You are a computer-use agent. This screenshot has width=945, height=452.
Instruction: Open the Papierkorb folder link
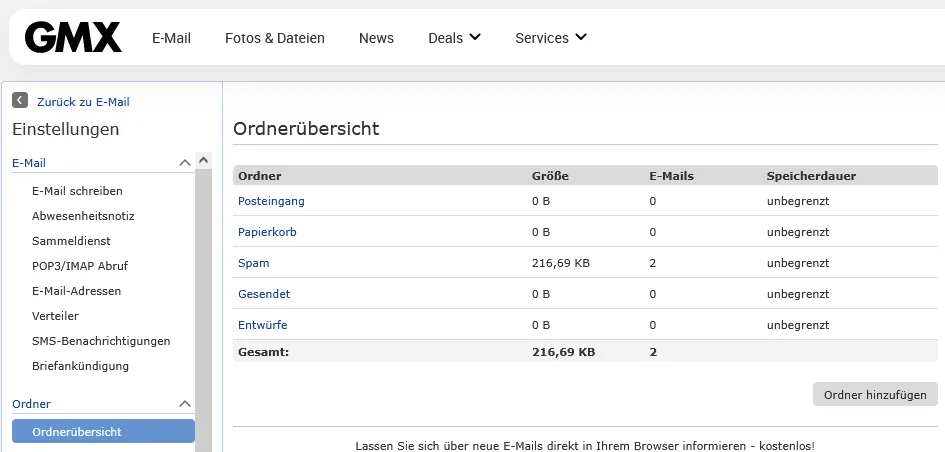pyautogui.click(x=267, y=232)
